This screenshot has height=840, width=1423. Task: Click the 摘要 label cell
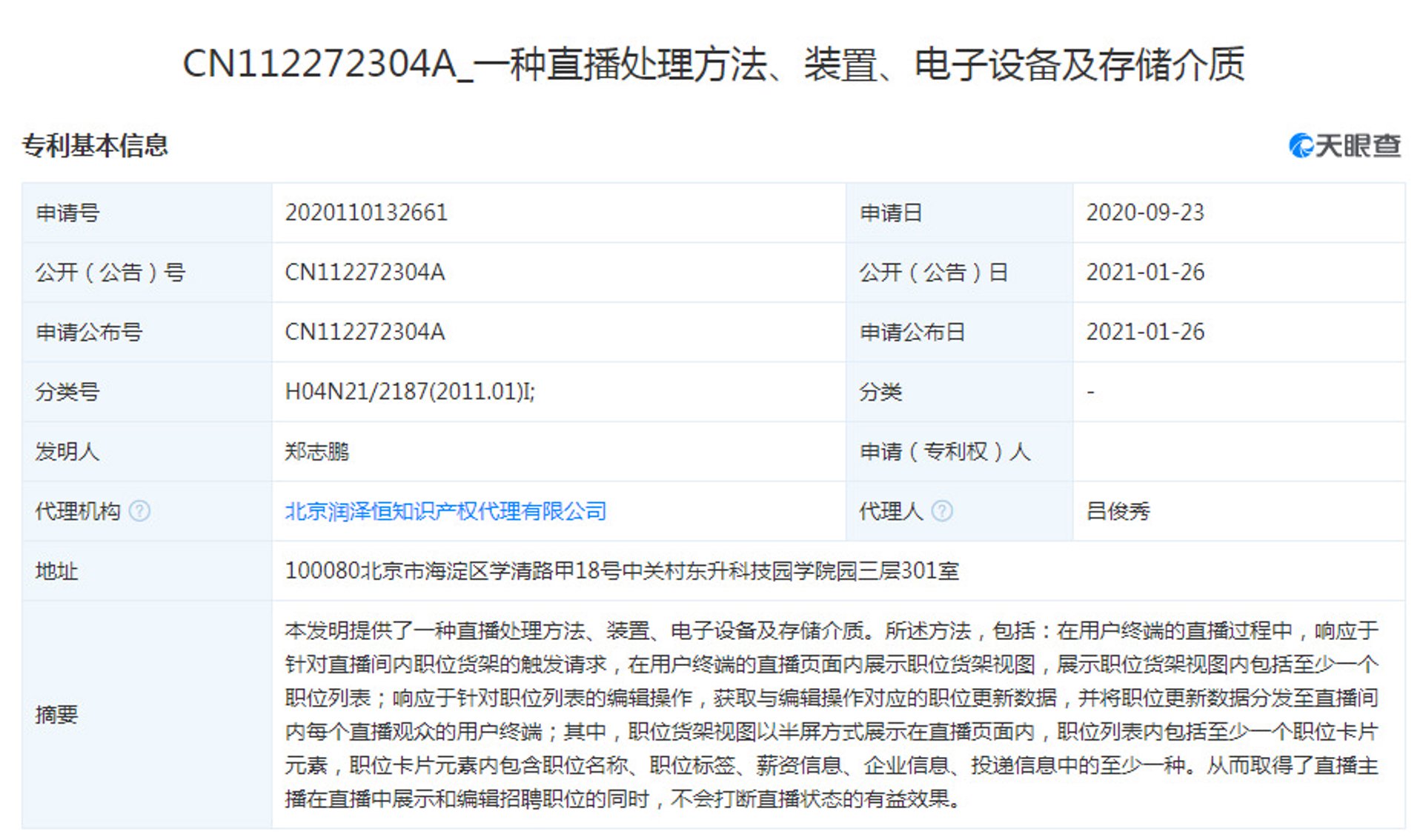click(x=147, y=715)
